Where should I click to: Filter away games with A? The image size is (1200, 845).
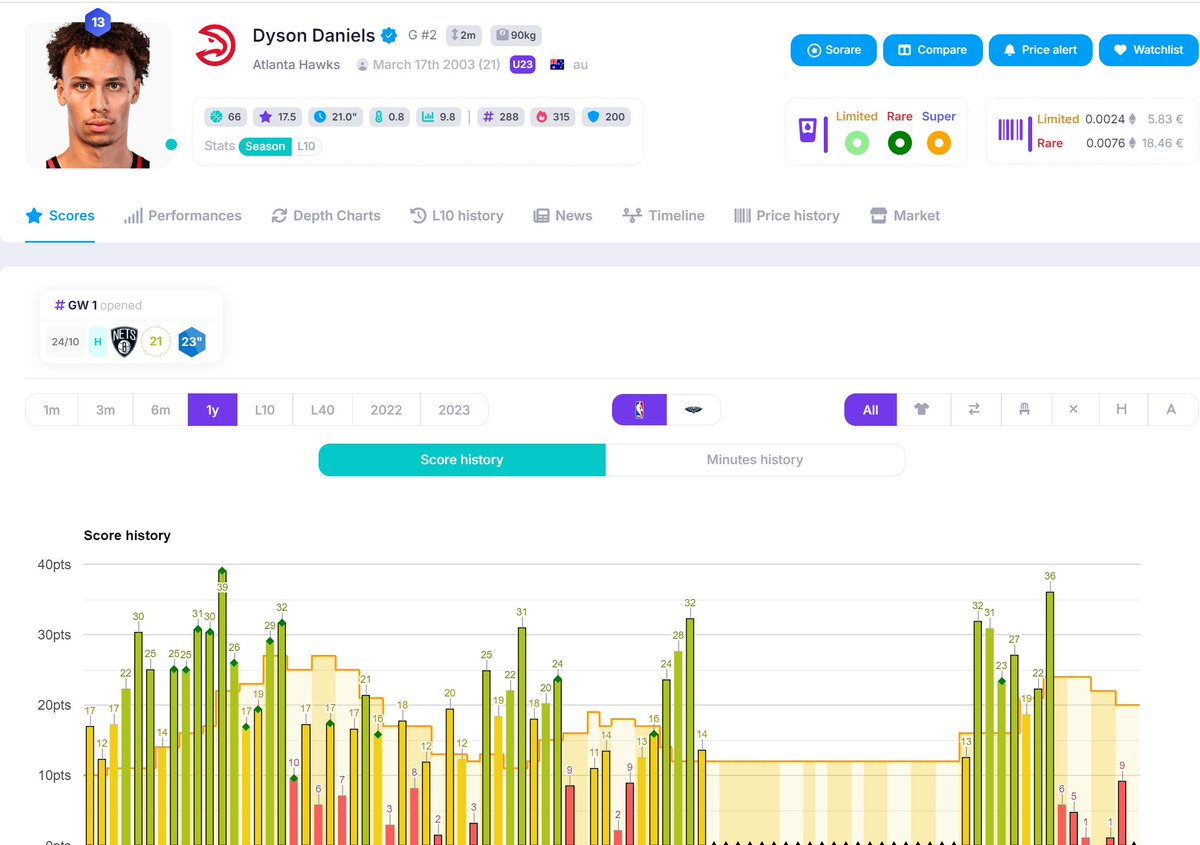coord(1171,410)
